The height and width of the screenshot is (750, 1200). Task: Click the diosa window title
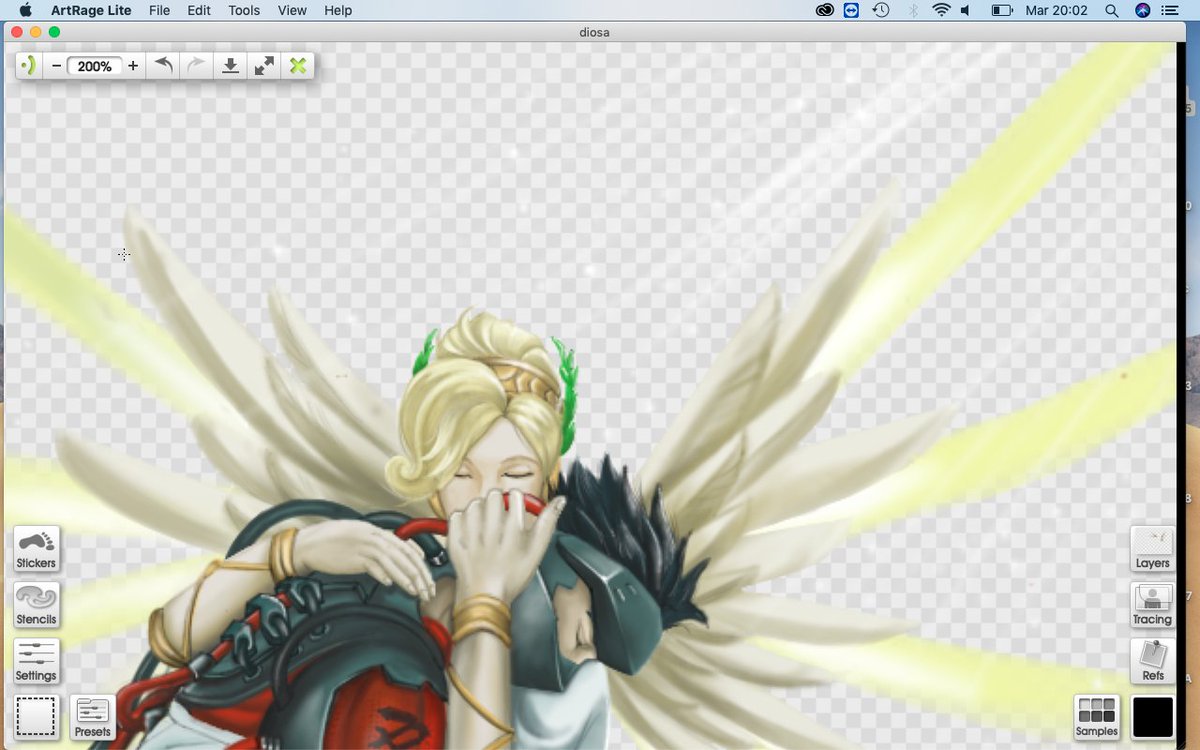595,32
